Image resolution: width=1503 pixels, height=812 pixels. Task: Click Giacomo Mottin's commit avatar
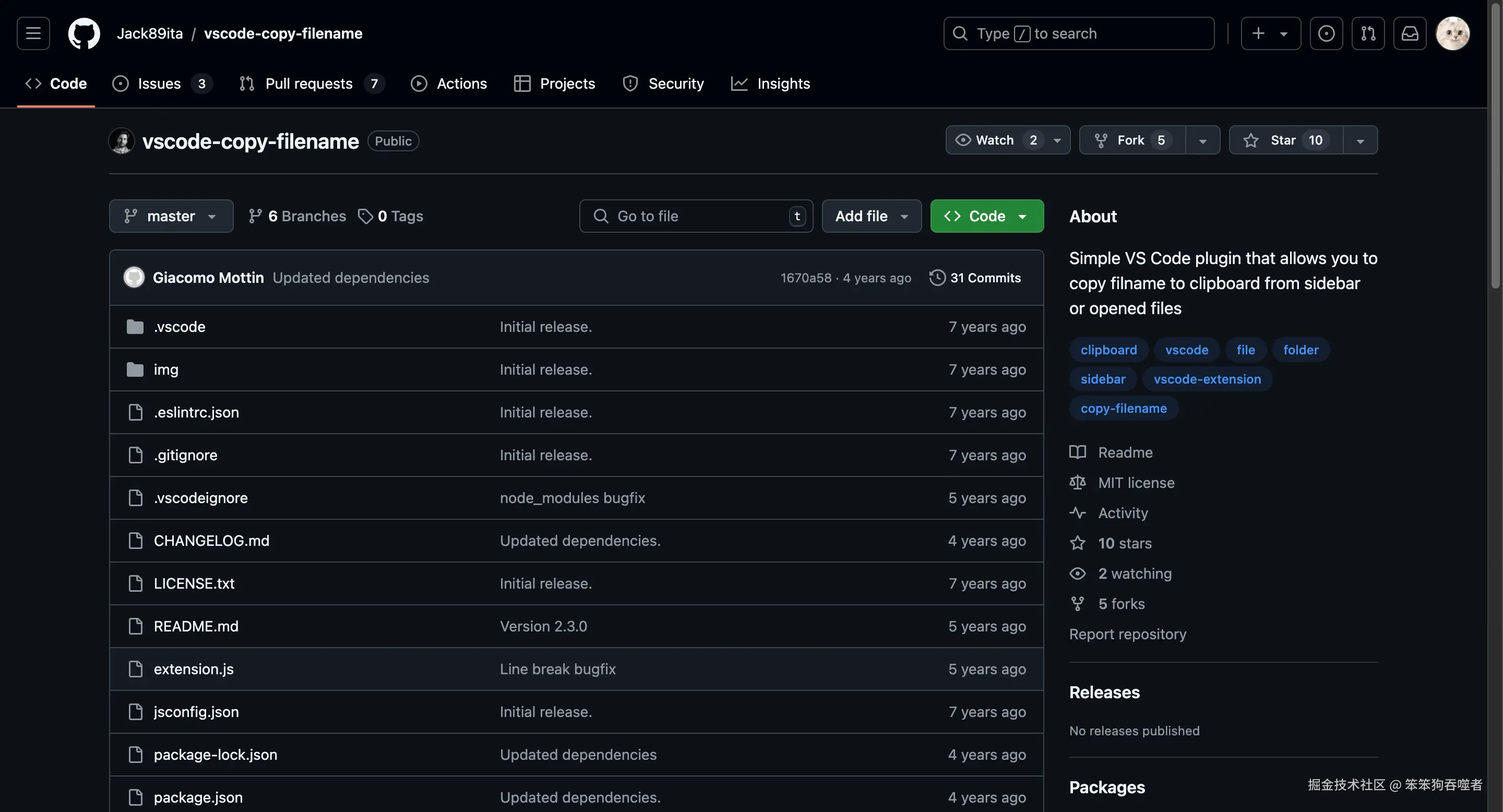point(134,278)
